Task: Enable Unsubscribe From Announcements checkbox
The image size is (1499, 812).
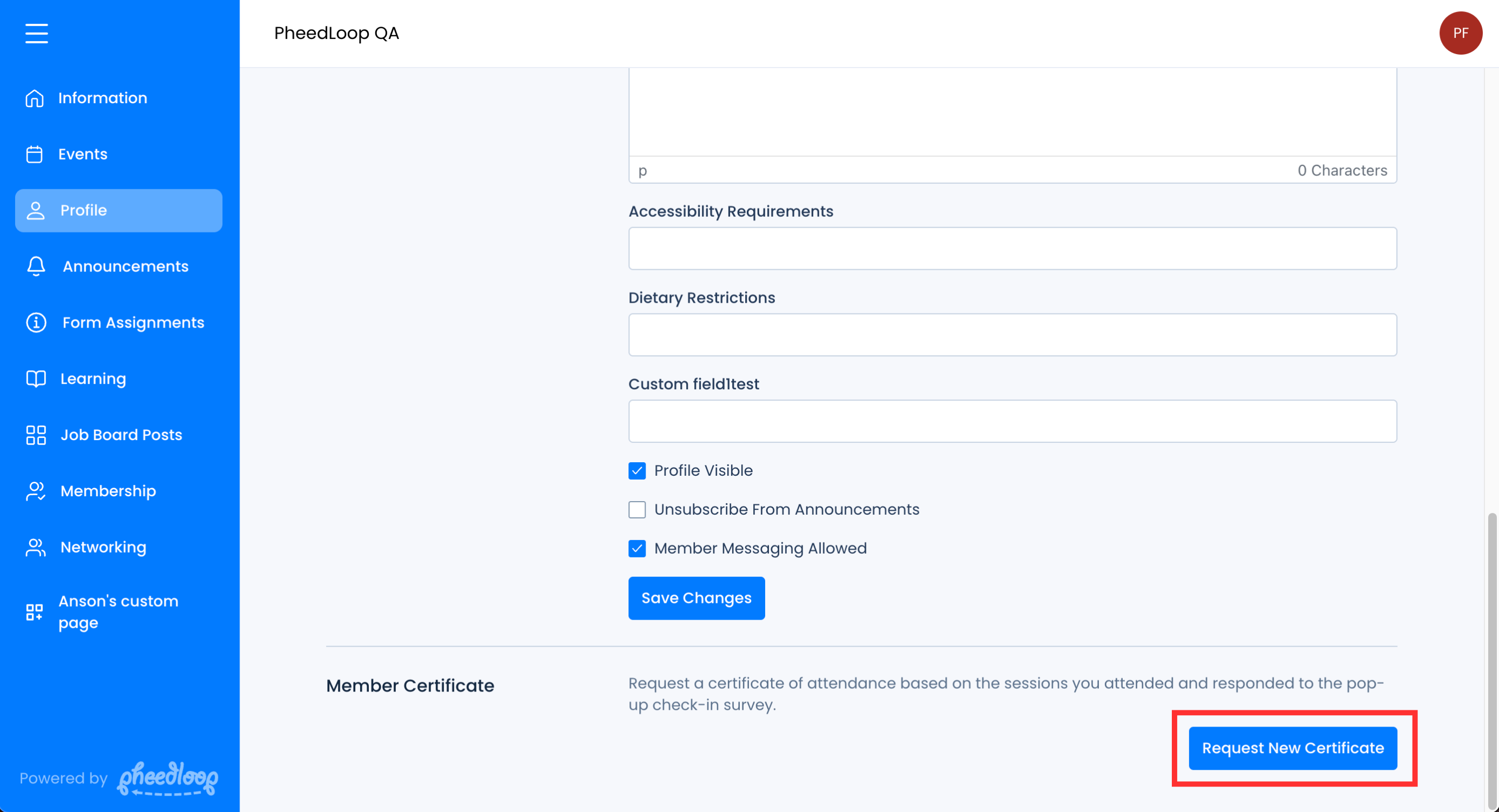Action: click(x=636, y=510)
